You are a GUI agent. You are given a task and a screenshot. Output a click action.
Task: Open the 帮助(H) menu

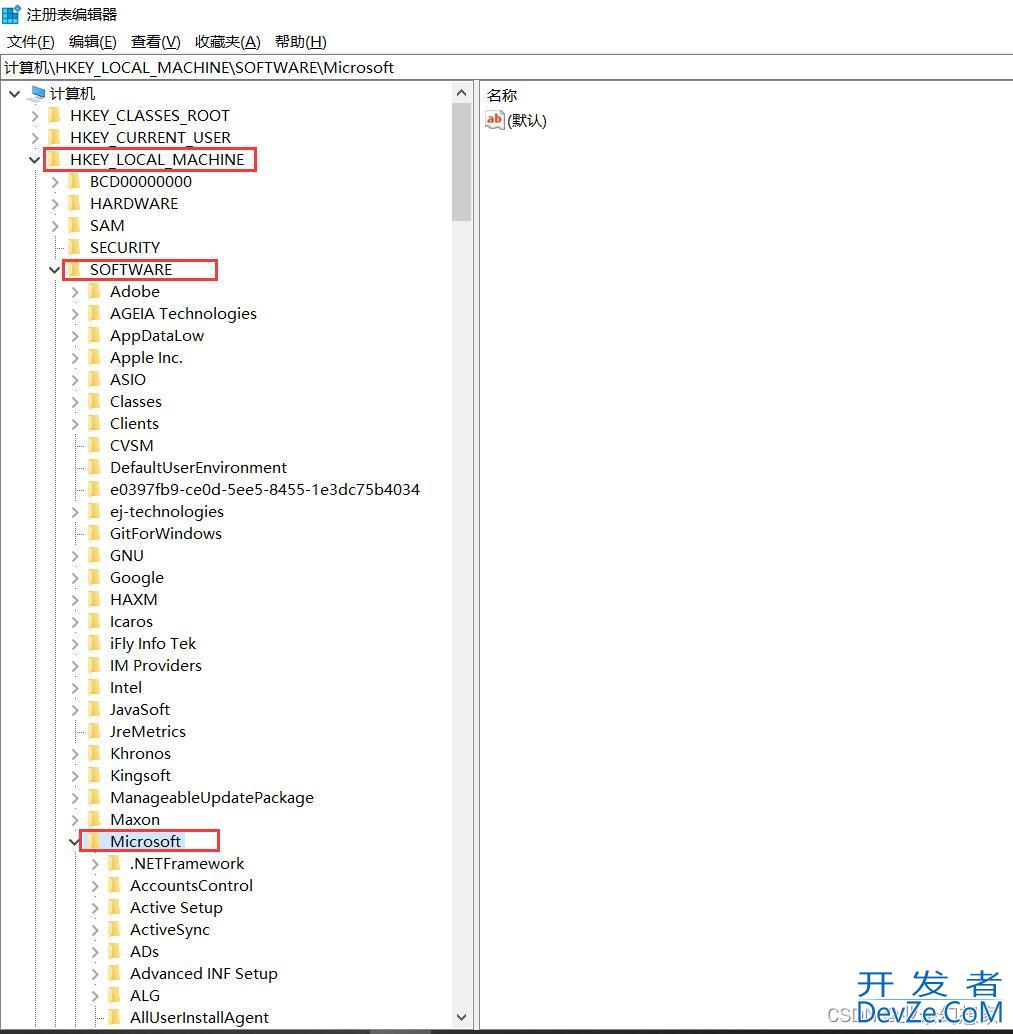(x=300, y=42)
